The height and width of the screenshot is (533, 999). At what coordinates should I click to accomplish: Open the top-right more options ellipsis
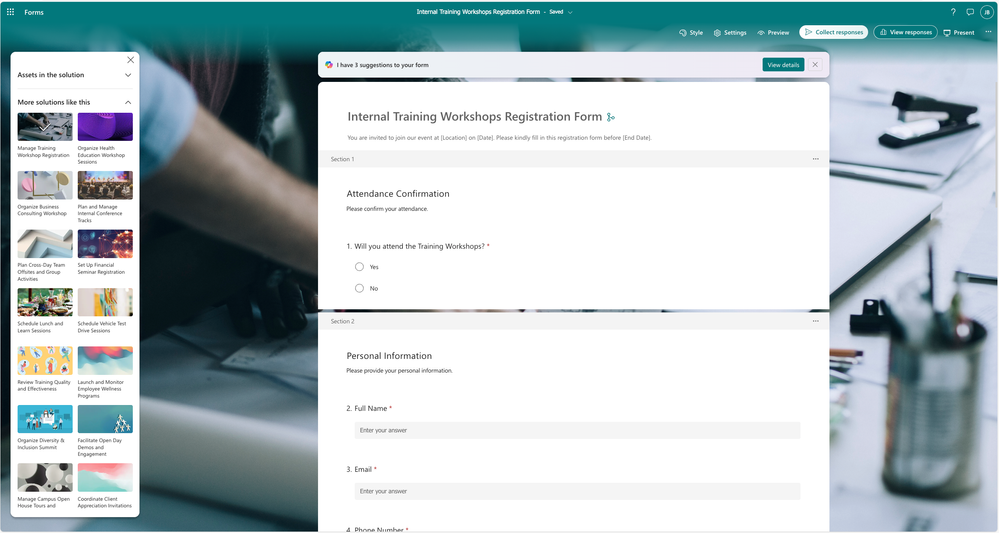989,32
